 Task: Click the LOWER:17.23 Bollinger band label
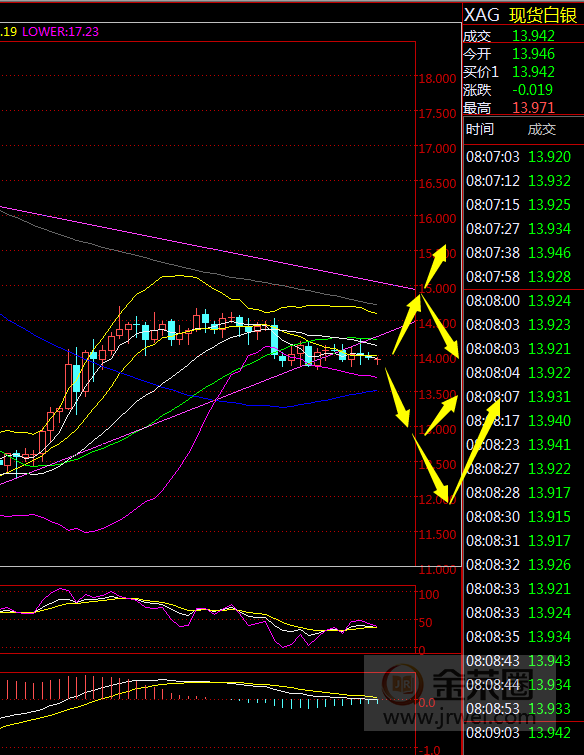[61, 32]
